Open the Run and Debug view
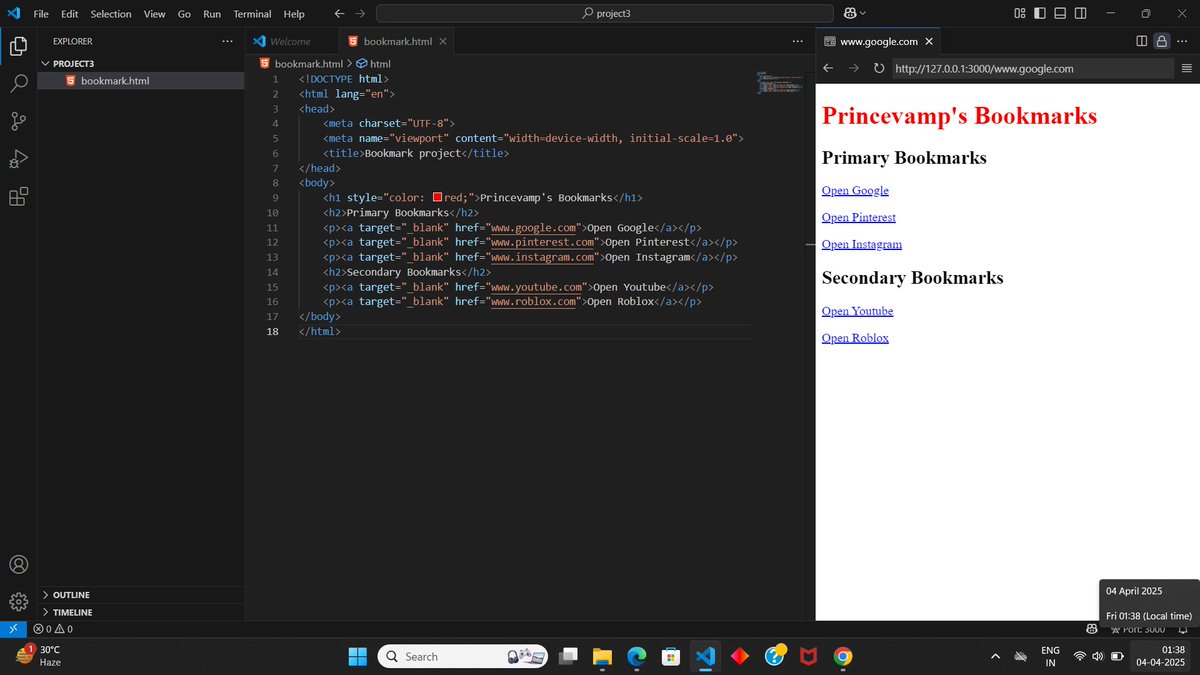The image size is (1200, 675). pos(18,159)
